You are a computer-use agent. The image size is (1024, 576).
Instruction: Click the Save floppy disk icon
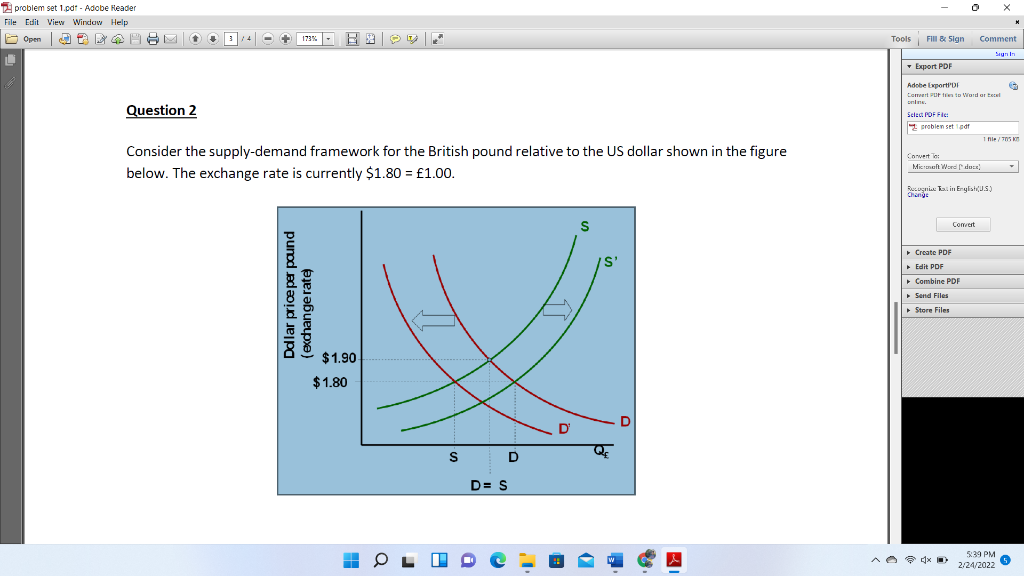coord(135,39)
